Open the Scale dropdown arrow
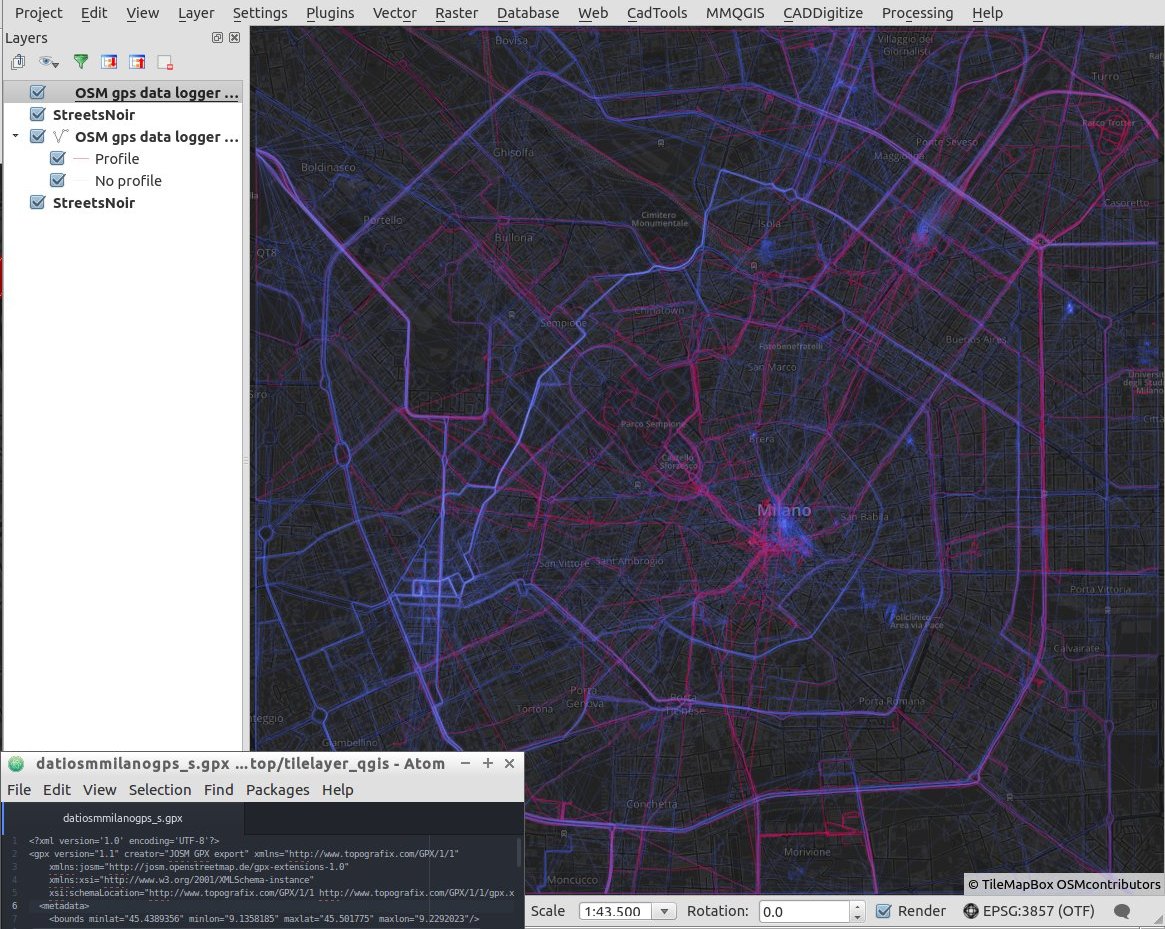1165x929 pixels. coord(664,911)
